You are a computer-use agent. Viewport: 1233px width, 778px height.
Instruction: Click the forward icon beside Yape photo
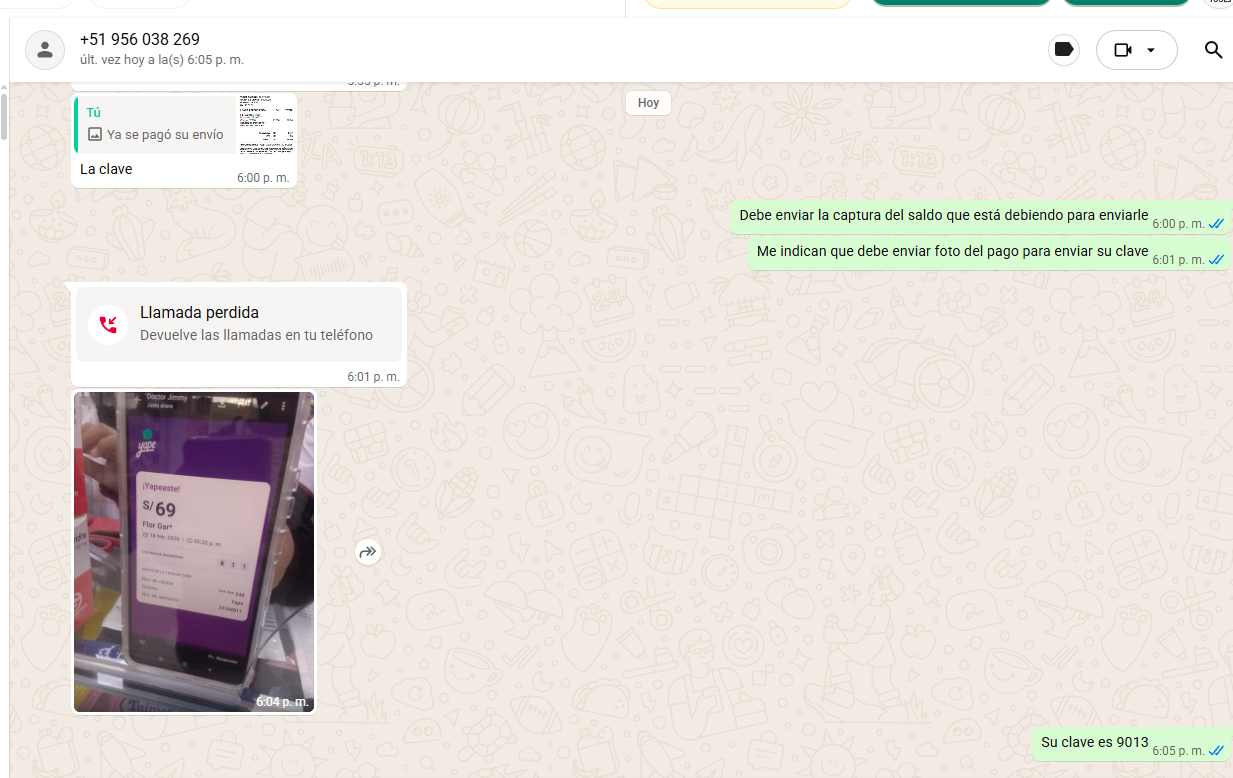tap(368, 551)
